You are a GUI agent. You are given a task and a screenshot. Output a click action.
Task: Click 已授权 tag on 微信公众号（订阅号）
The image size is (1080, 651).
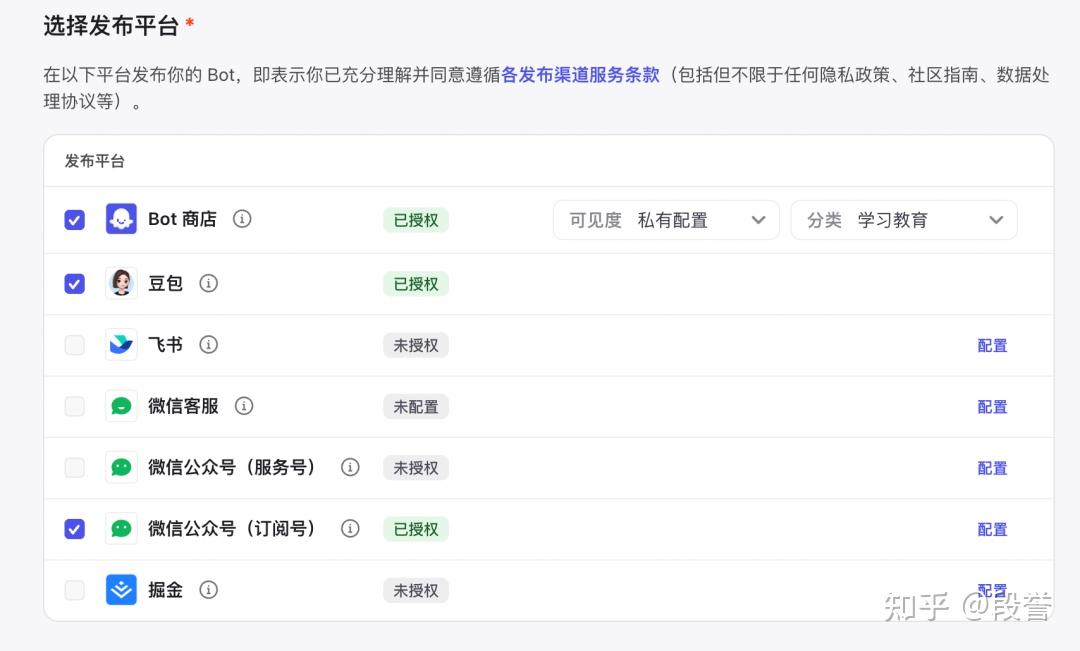(416, 529)
